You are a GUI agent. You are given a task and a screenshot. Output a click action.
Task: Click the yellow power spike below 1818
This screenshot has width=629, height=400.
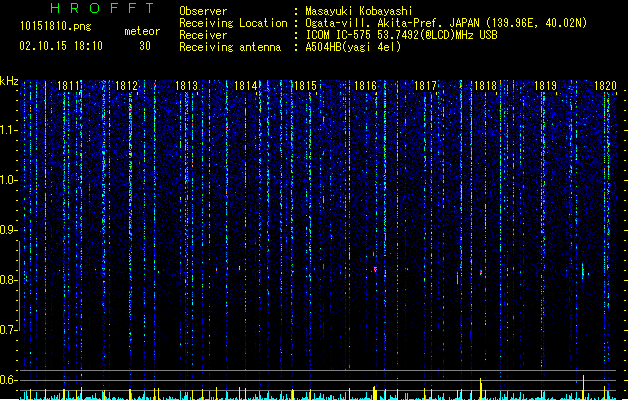[x=481, y=388]
